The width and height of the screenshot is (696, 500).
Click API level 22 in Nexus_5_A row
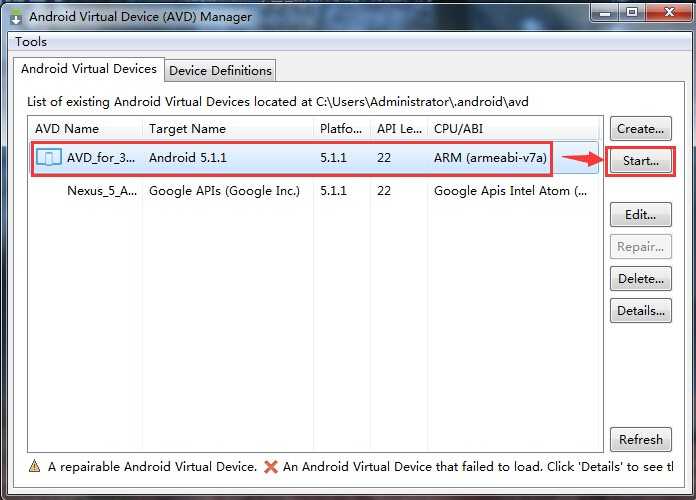coord(384,191)
